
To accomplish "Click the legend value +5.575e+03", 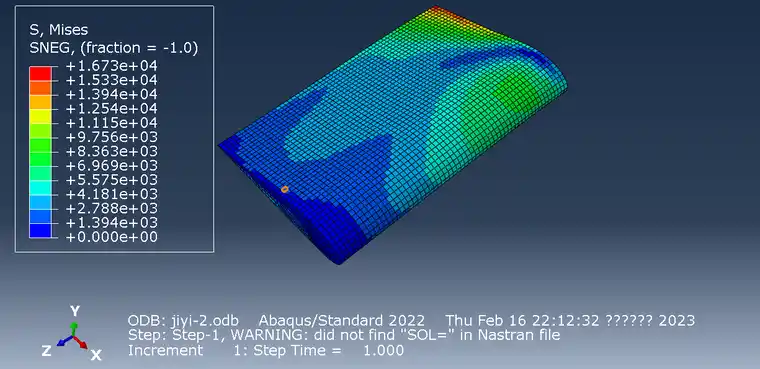I will (x=111, y=180).
